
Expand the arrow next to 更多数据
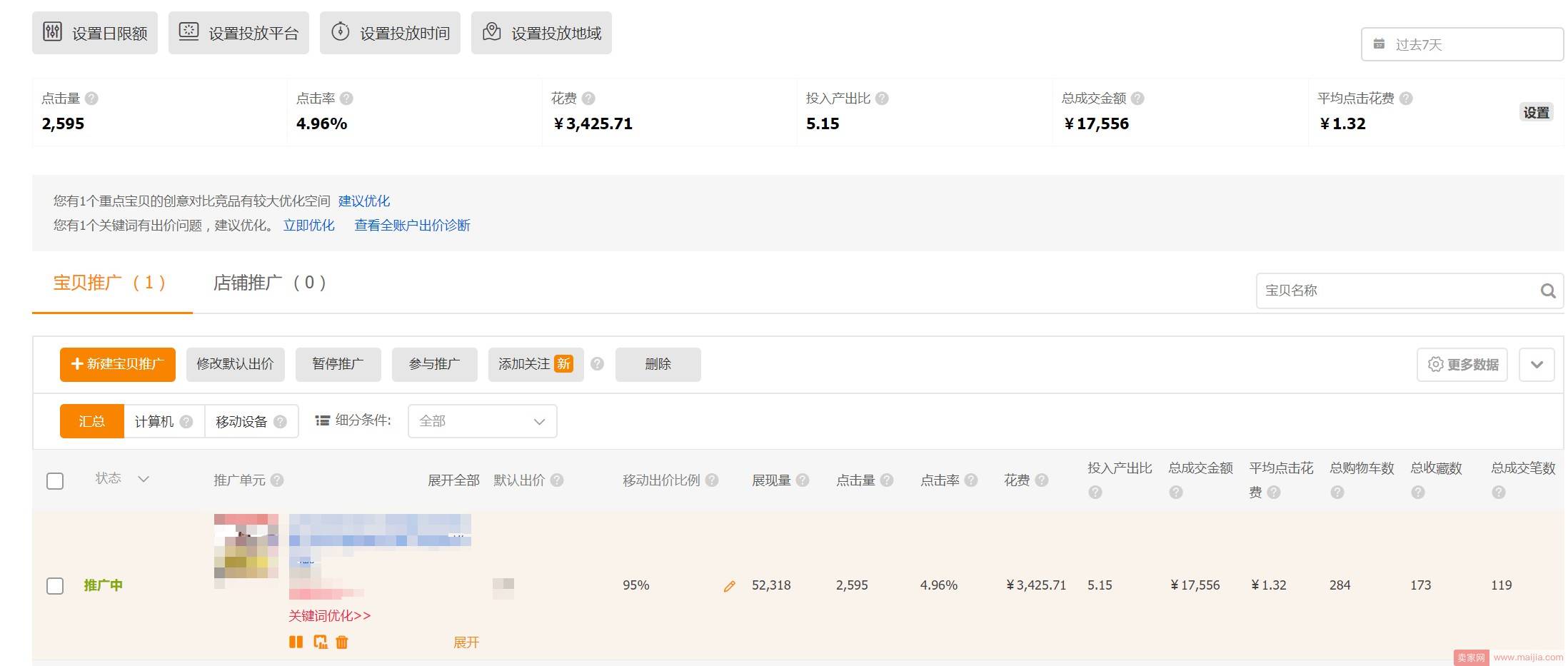click(1537, 365)
